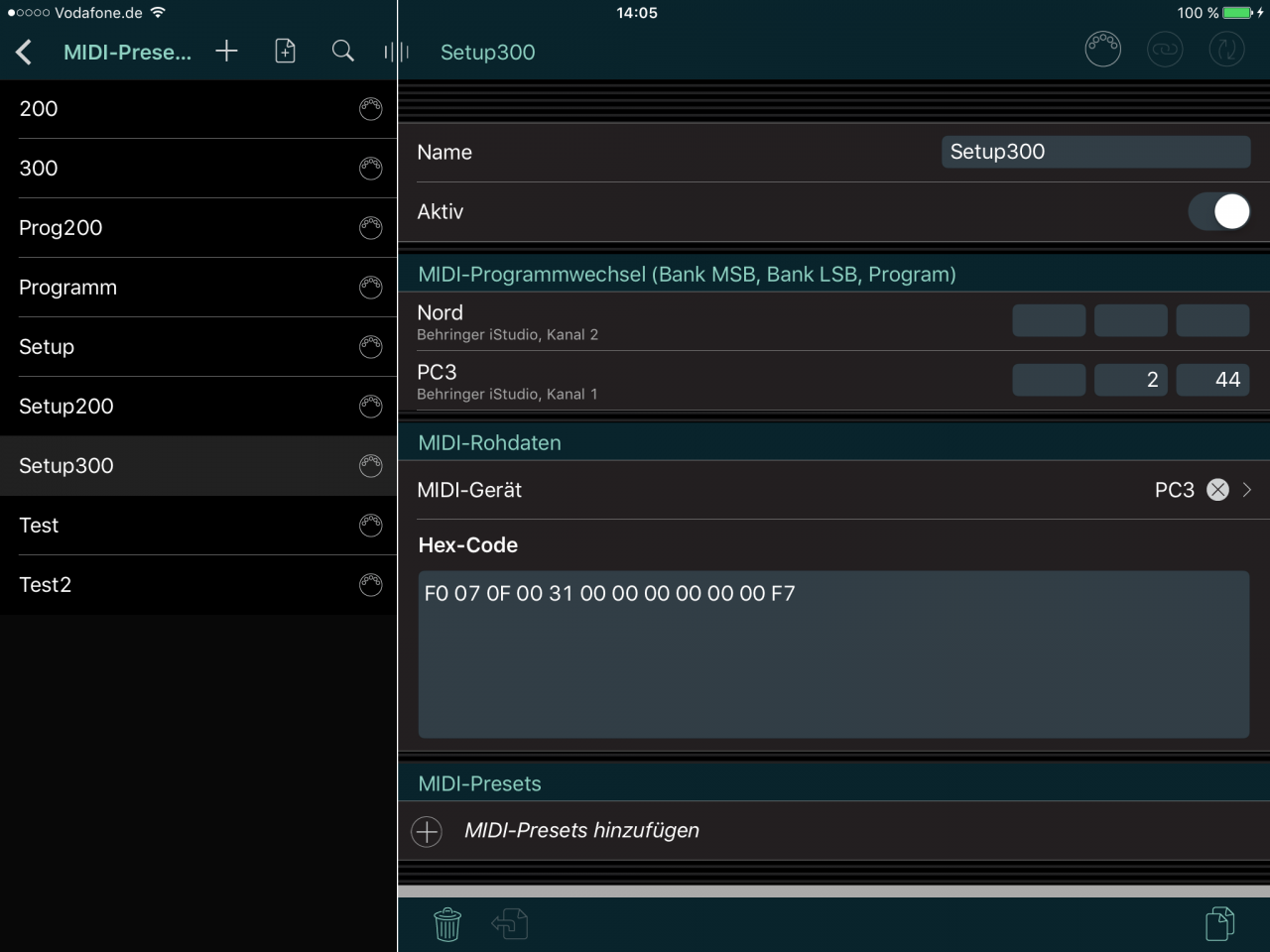Edit PC3 Program value 44
The width and height of the screenshot is (1270, 952).
pyautogui.click(x=1212, y=380)
